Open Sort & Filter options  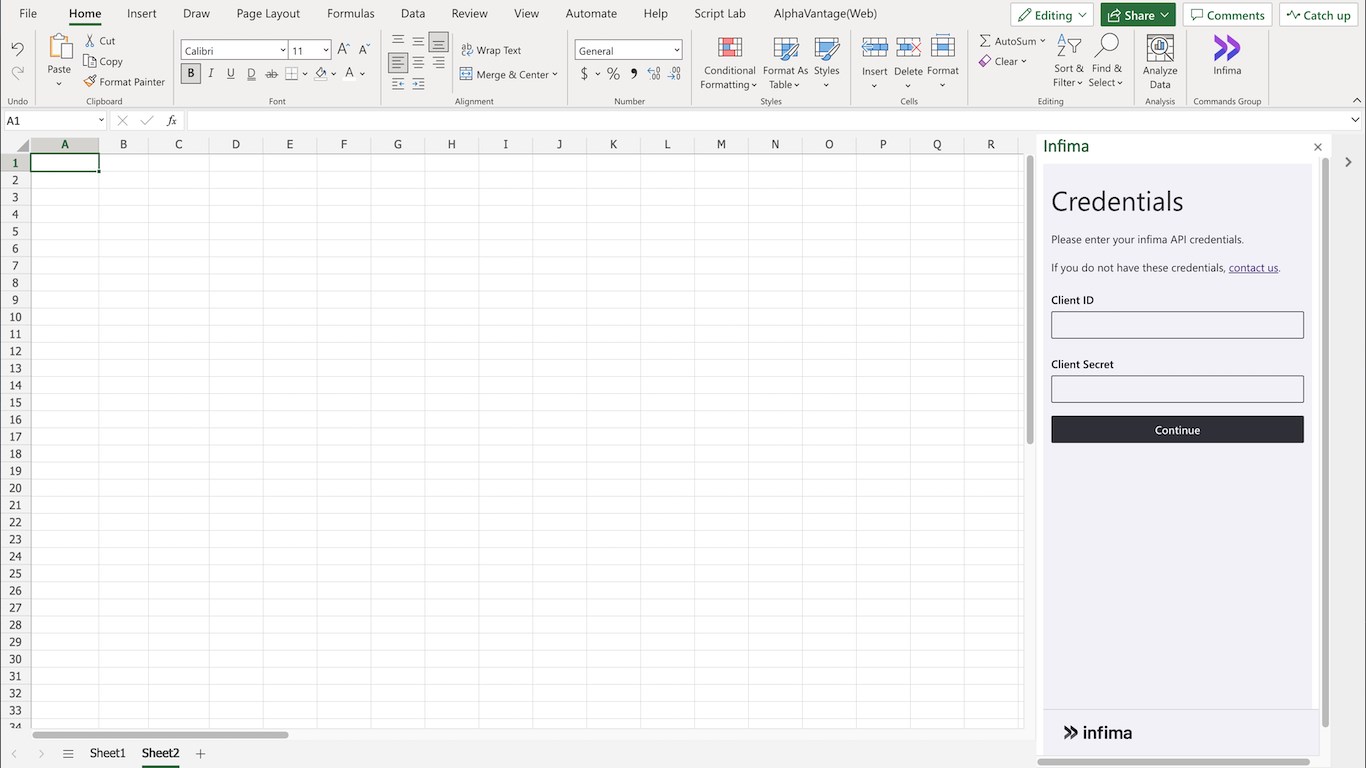click(1069, 62)
